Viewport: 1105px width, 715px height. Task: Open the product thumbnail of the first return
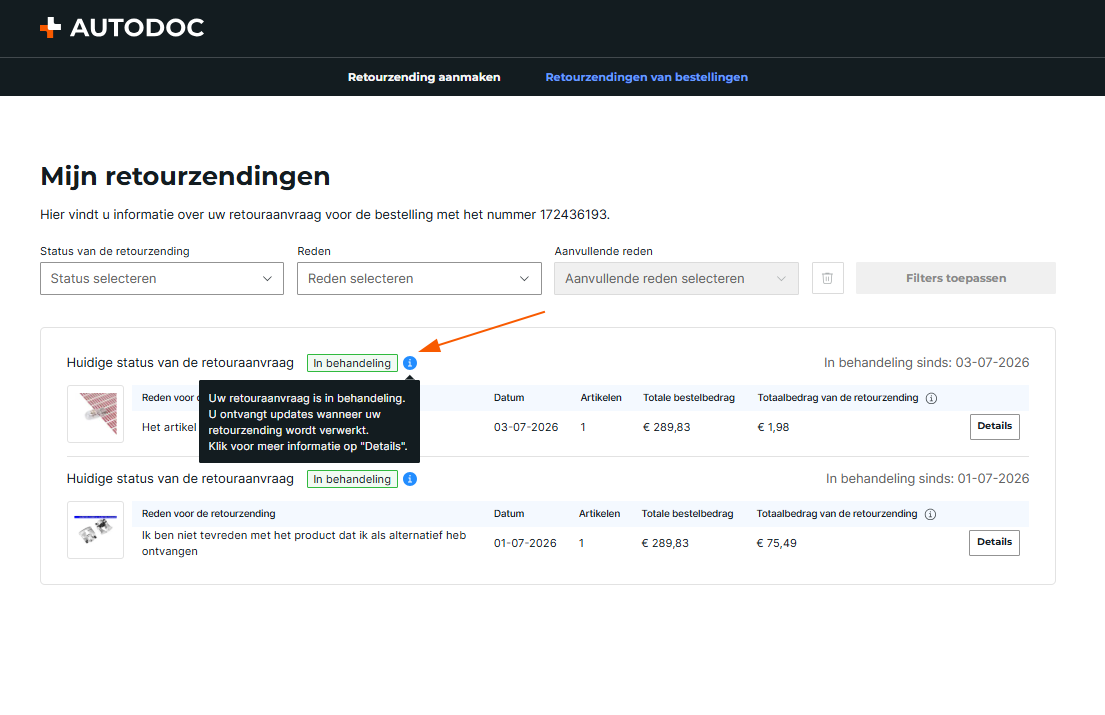[x=95, y=414]
